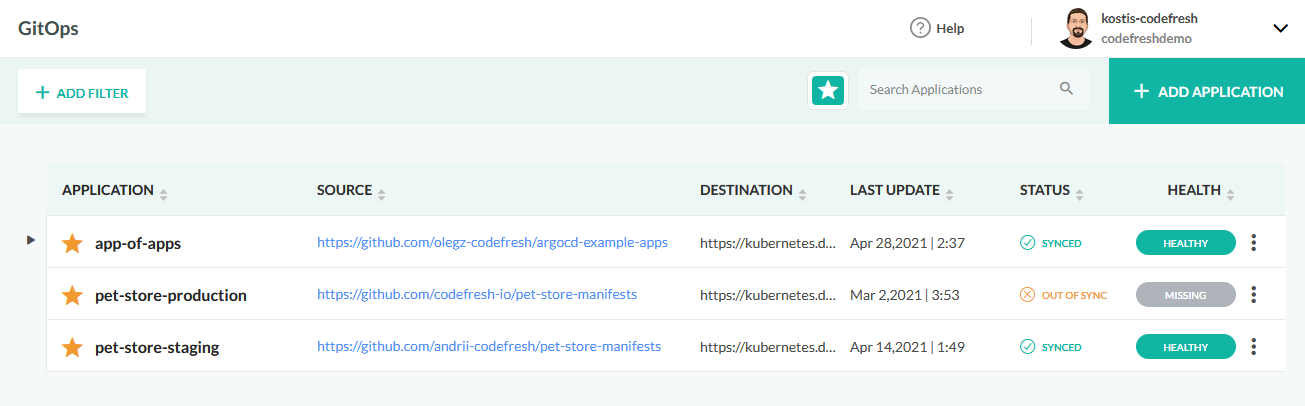This screenshot has width=1305, height=406.
Task: Sort table by Health column
Action: [x=1194, y=190]
